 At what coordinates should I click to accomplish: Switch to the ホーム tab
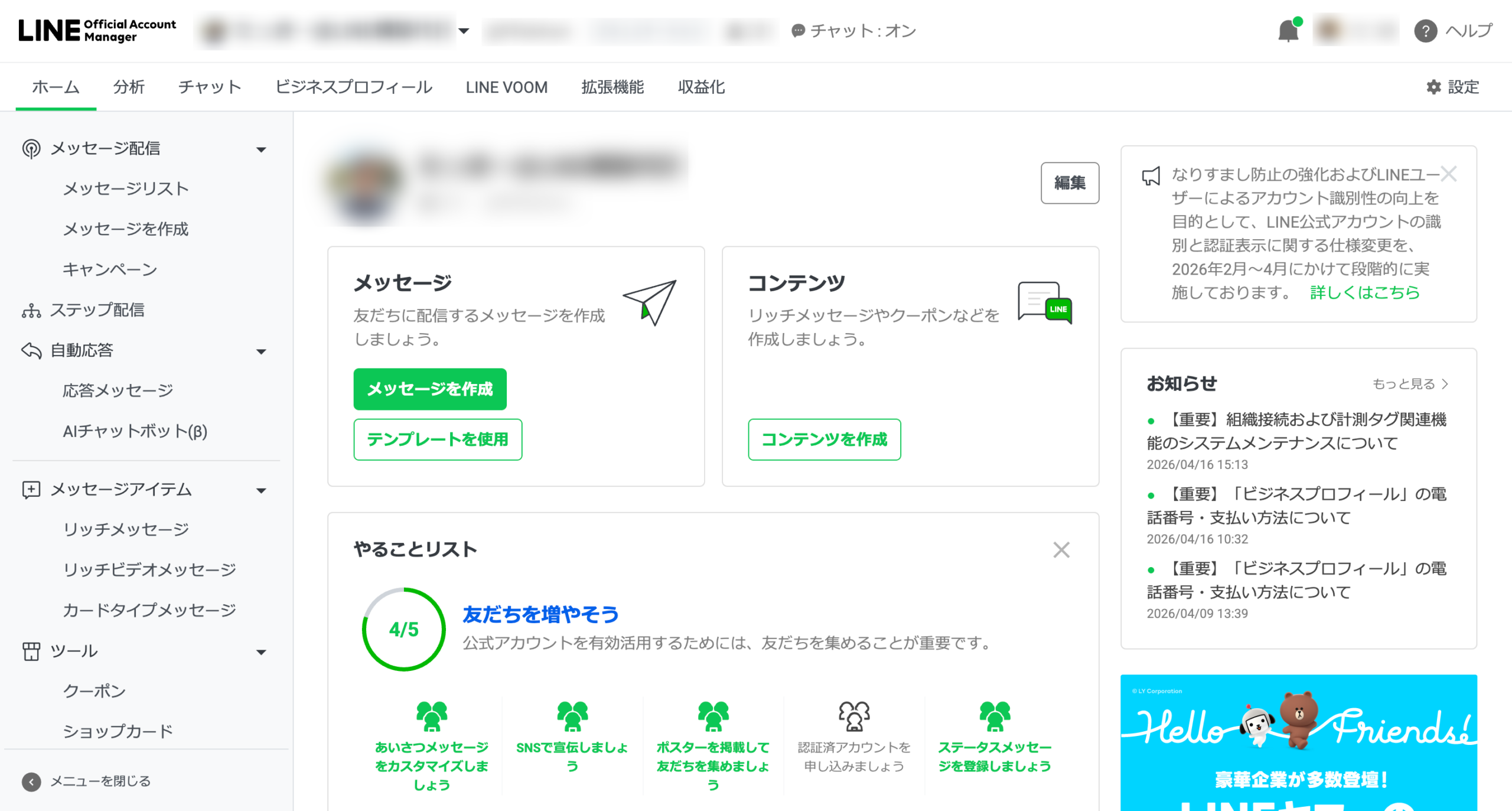click(x=56, y=87)
